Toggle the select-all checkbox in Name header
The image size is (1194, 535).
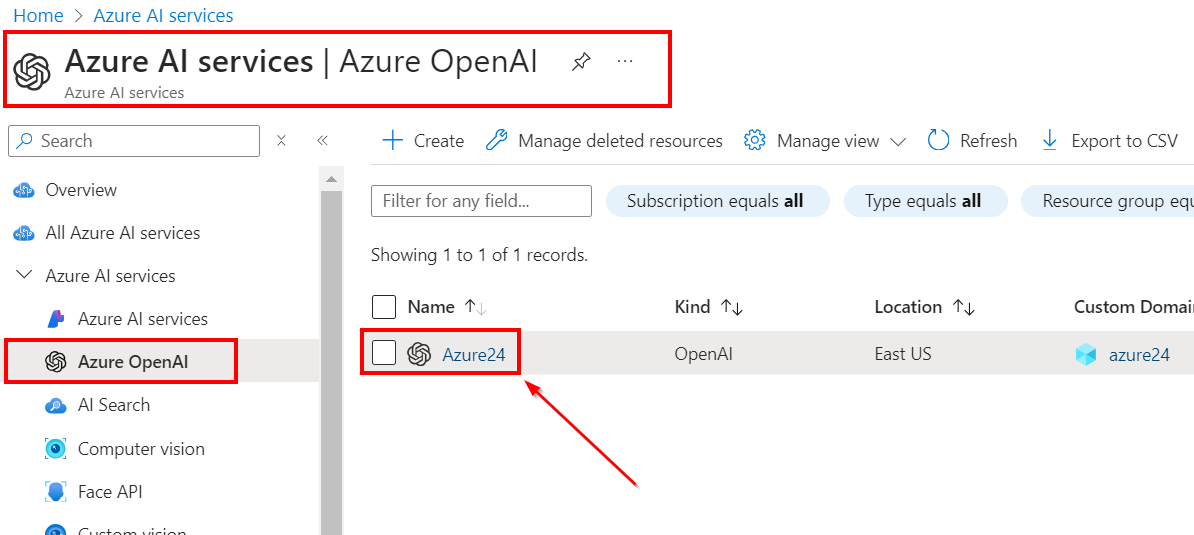tap(384, 307)
